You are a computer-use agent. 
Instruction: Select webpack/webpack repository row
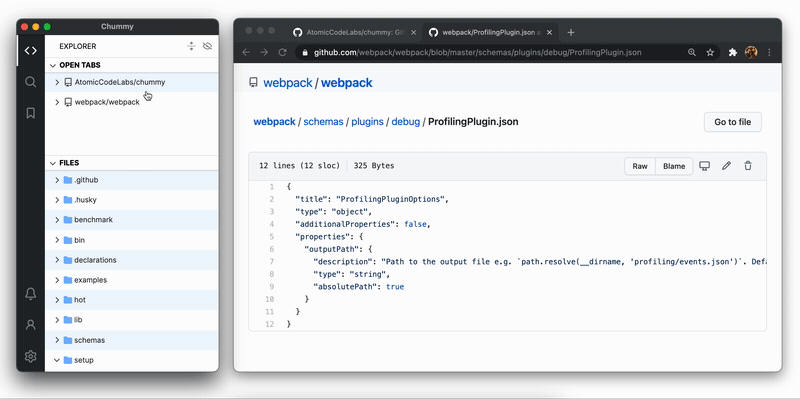[132, 102]
